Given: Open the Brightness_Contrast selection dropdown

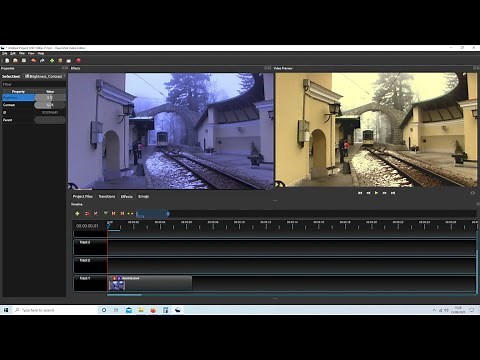Looking at the screenshot, I should [45, 76].
